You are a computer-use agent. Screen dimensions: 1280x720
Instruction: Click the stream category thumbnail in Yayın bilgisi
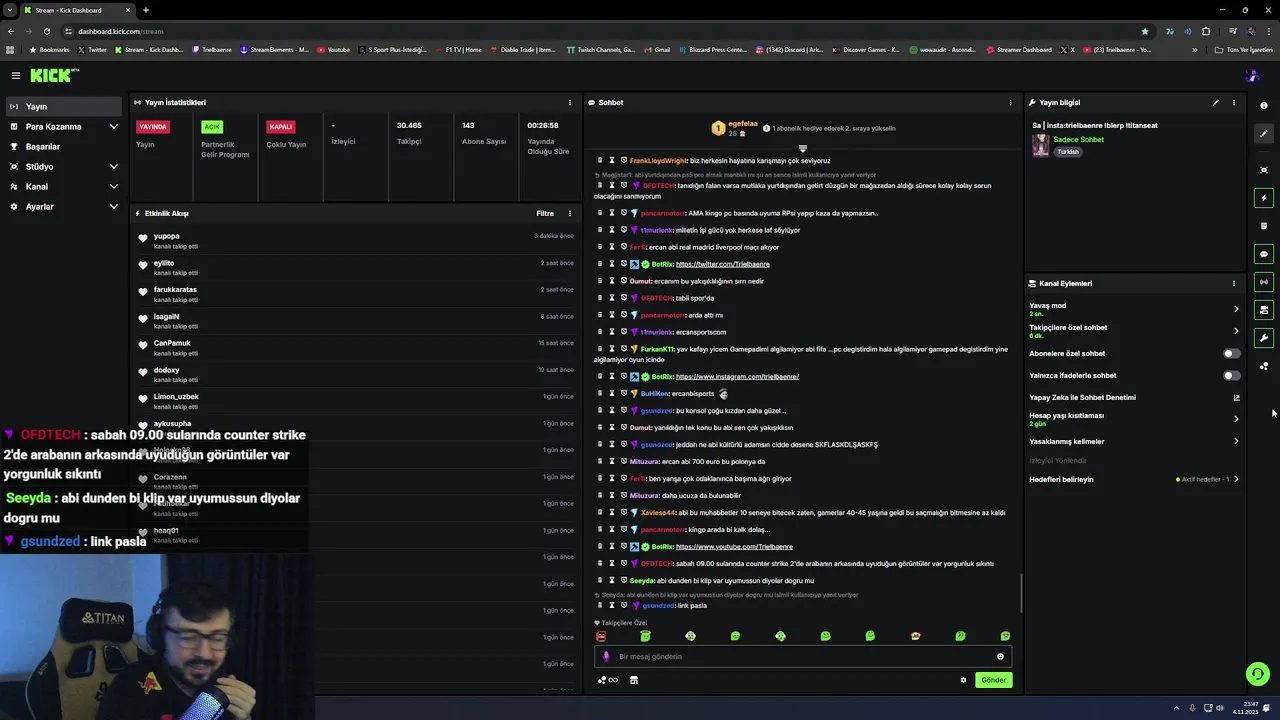[1041, 146]
